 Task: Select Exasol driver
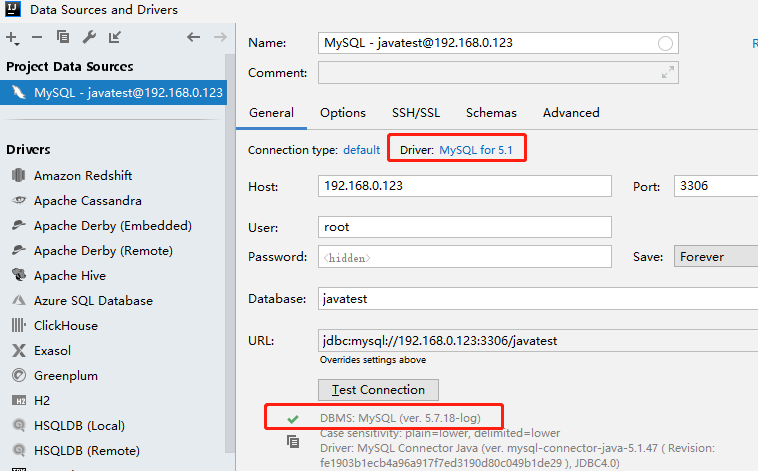click(x=52, y=351)
